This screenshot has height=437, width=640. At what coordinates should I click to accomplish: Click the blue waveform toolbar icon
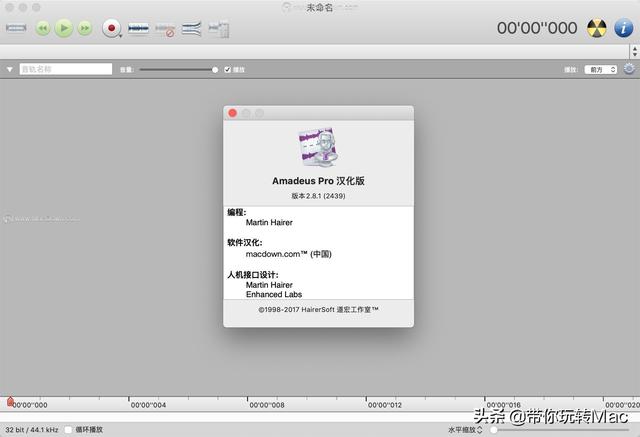coord(138,28)
